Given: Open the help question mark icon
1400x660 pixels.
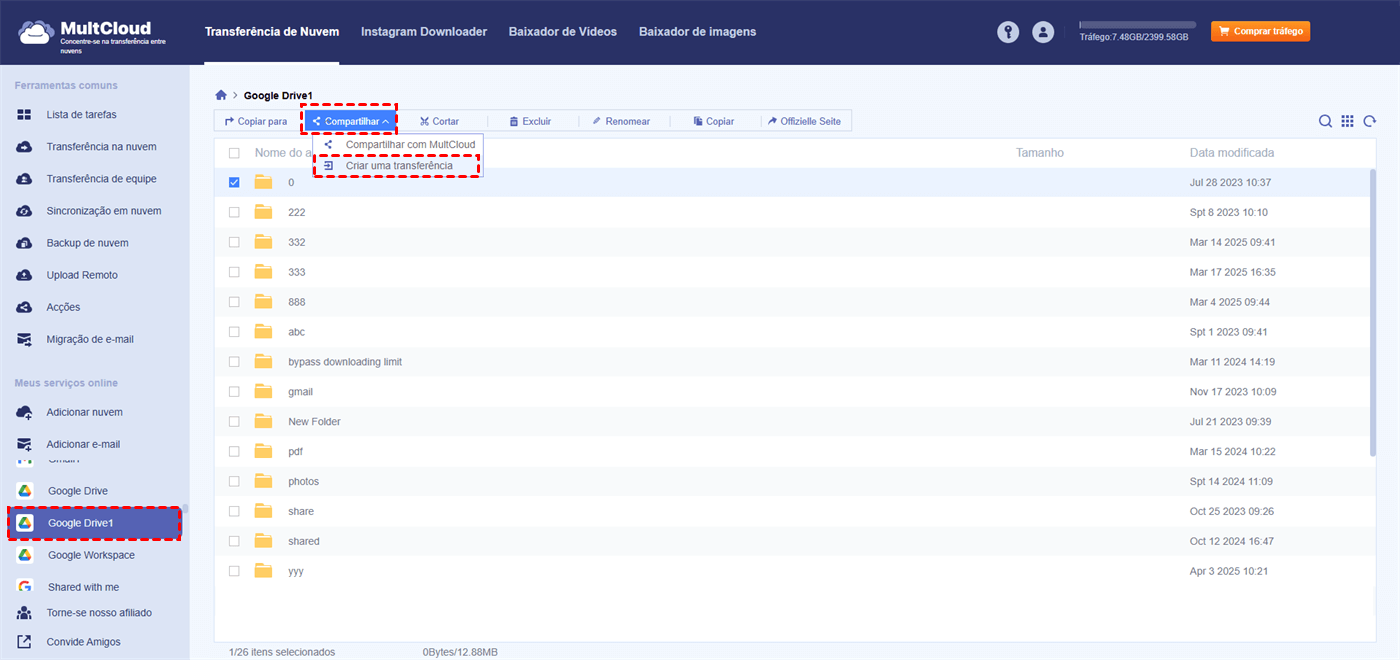Looking at the screenshot, I should point(1008,32).
